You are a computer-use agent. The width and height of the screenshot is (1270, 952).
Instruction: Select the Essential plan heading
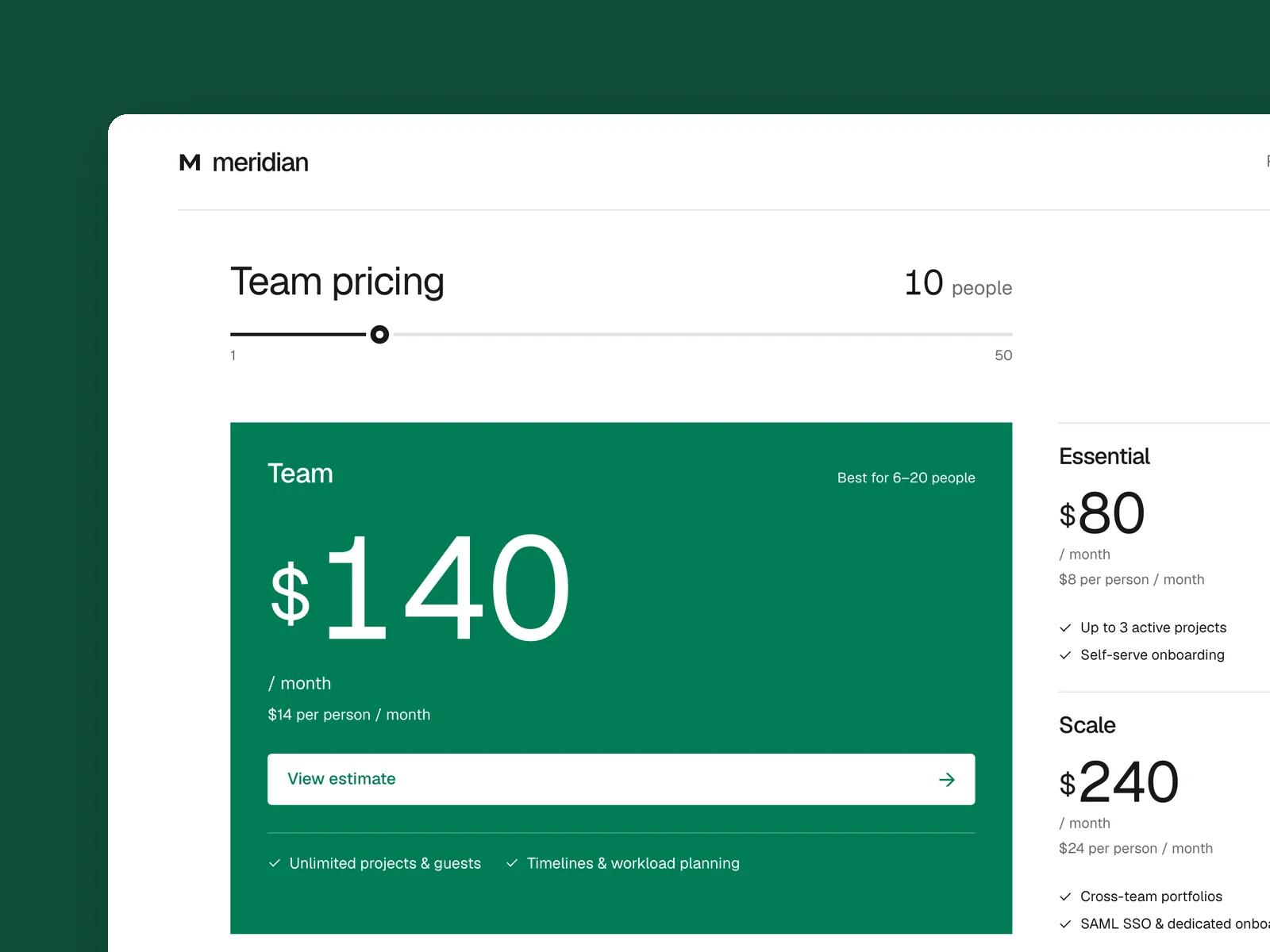[1104, 456]
